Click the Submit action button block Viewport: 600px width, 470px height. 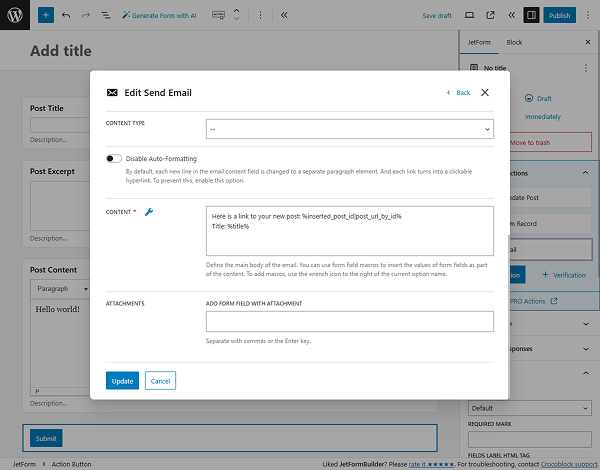tap(46, 438)
